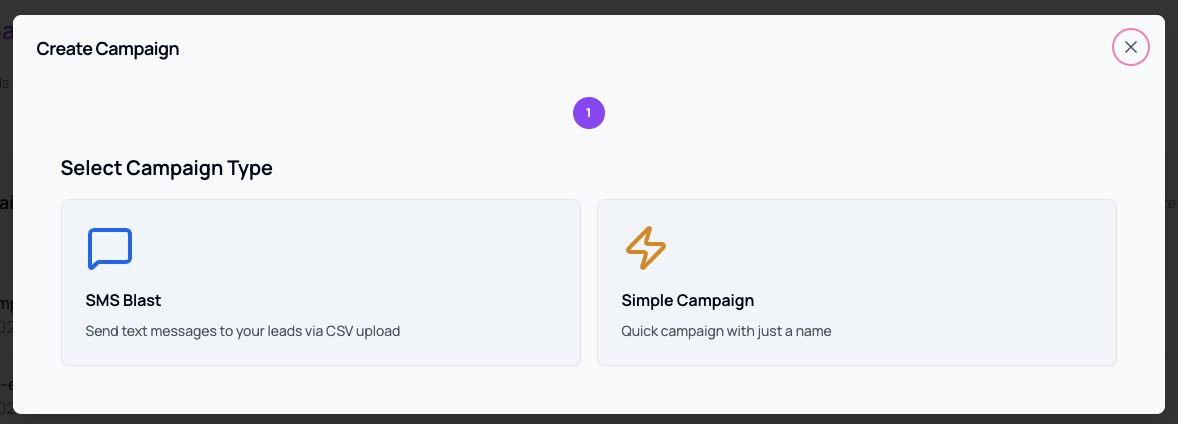The image size is (1178, 424).
Task: Click the Simple Campaign title text
Action: click(687, 300)
